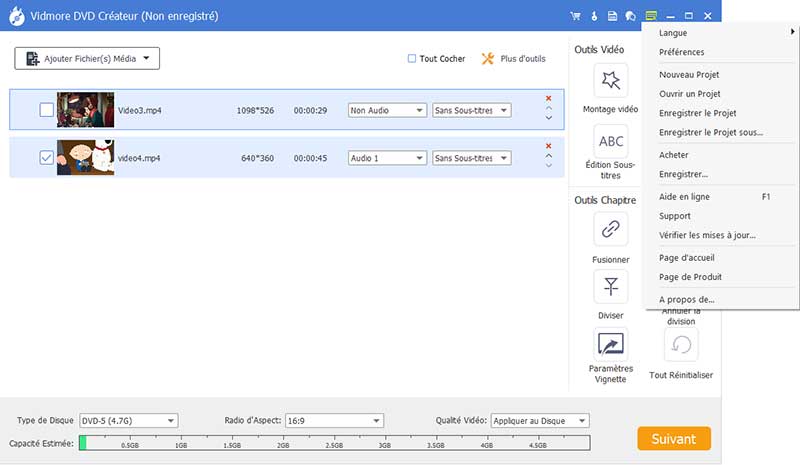Click the orange Suivant button

click(x=673, y=438)
